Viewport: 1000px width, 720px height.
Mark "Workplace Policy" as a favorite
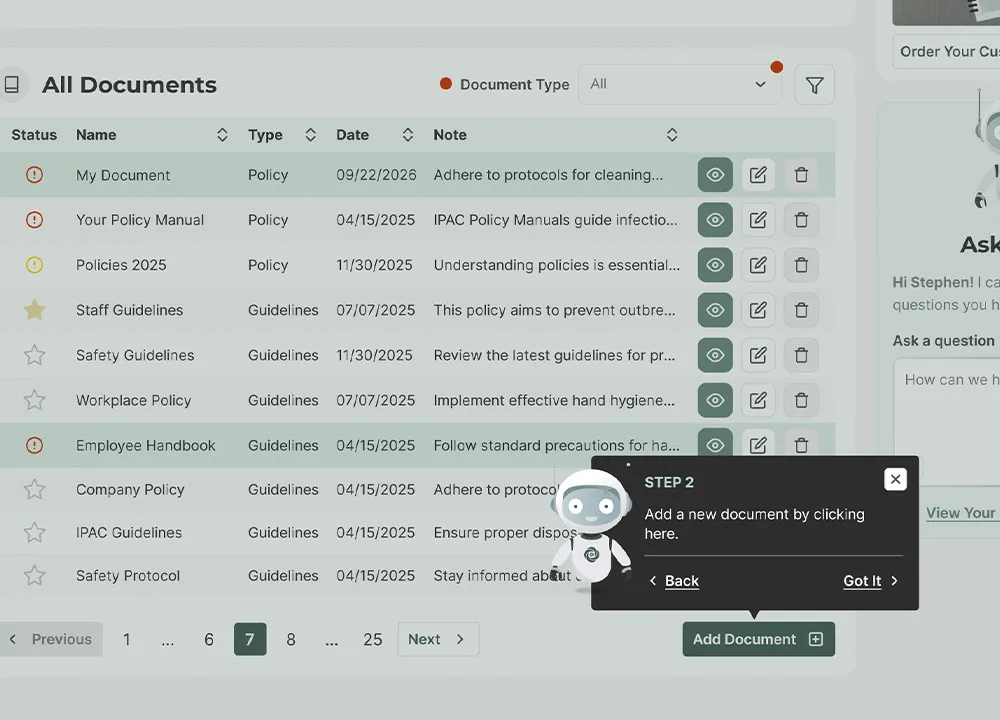coord(34,400)
